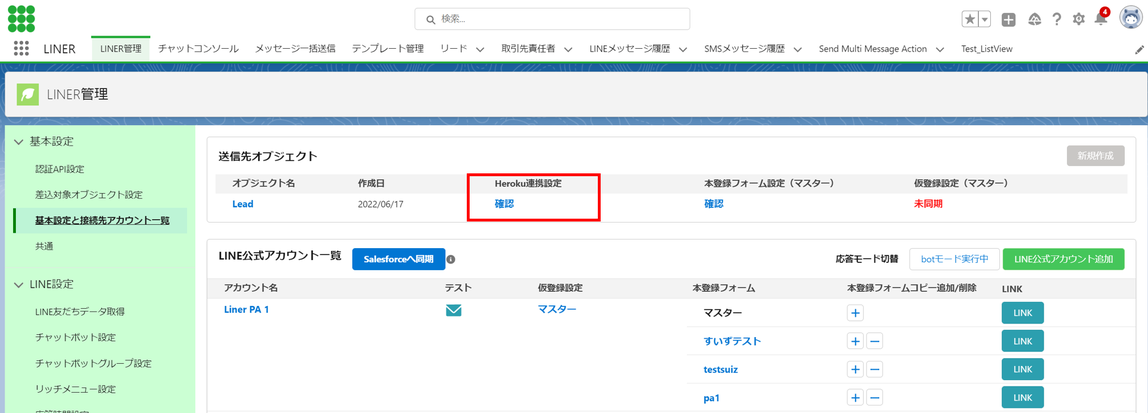
Task: Open the SMSメッセージ履歴 tab
Action: point(744,49)
